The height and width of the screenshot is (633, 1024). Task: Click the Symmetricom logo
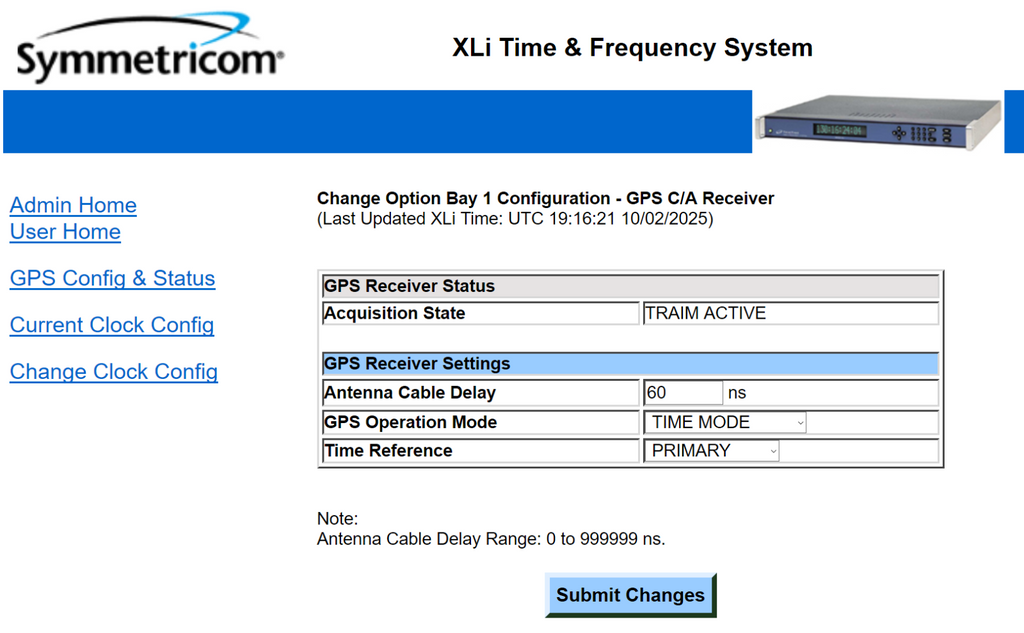pos(150,50)
